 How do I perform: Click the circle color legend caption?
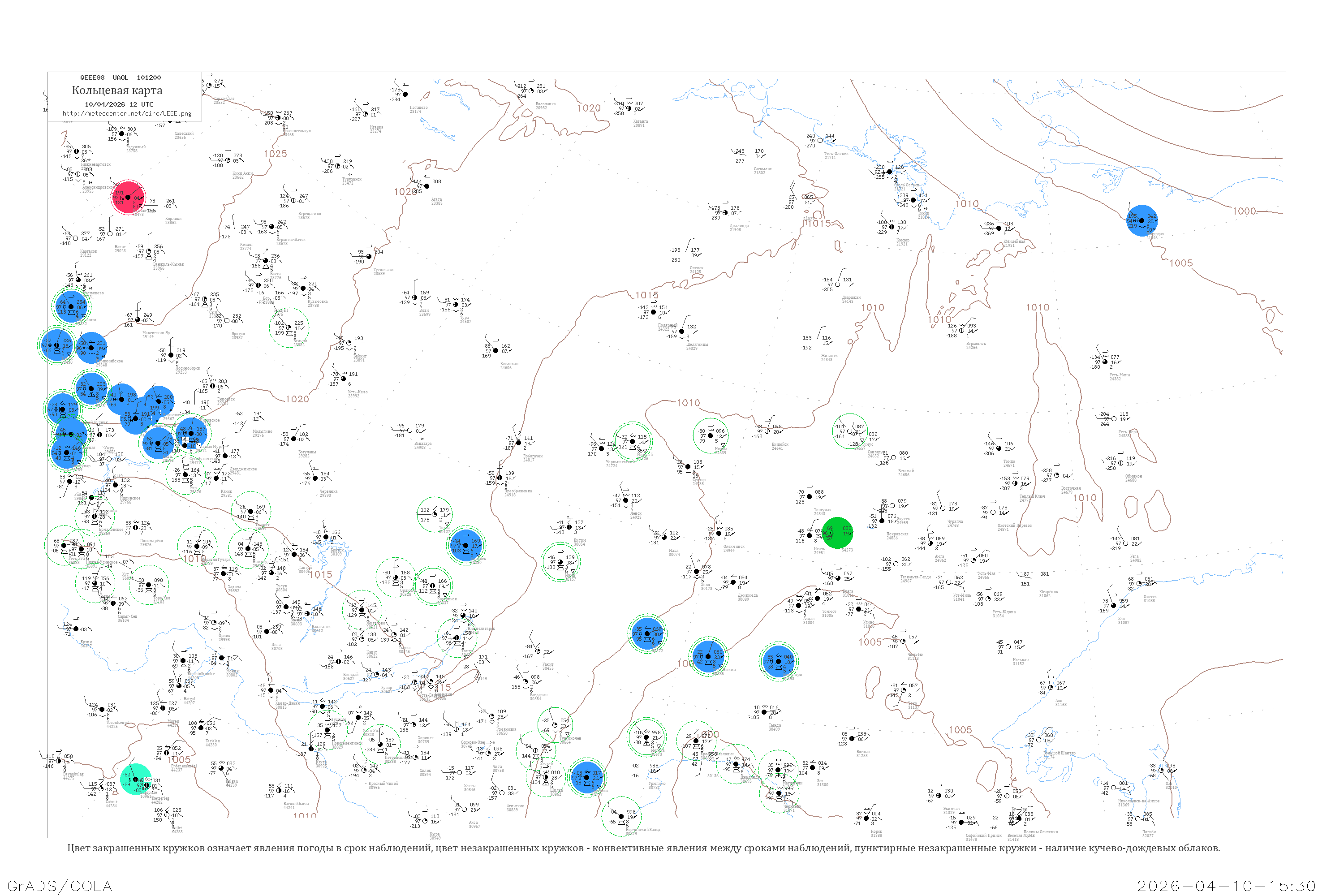pyautogui.click(x=643, y=848)
